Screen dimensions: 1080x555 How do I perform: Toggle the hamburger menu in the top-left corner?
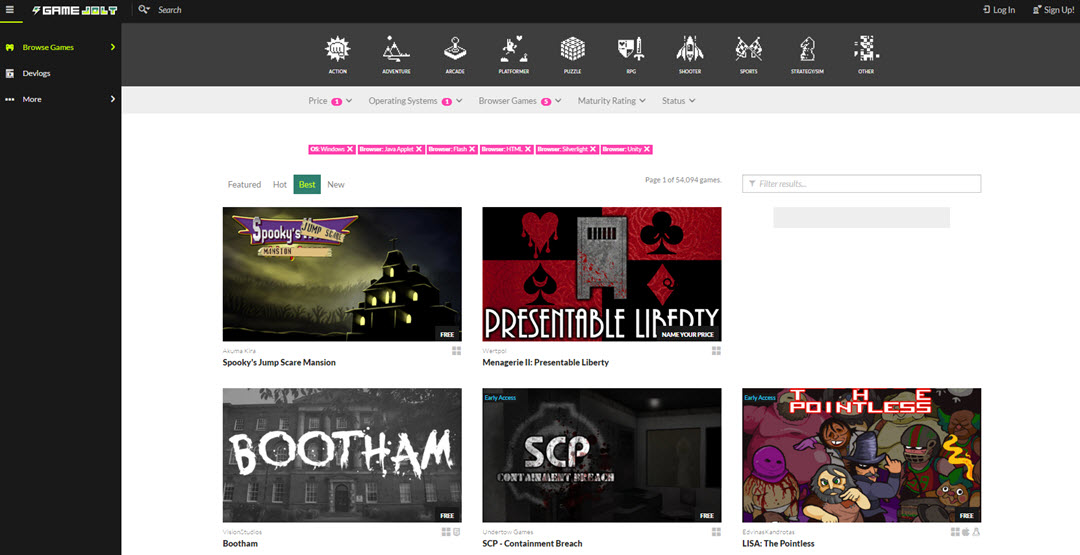pyautogui.click(x=10, y=10)
